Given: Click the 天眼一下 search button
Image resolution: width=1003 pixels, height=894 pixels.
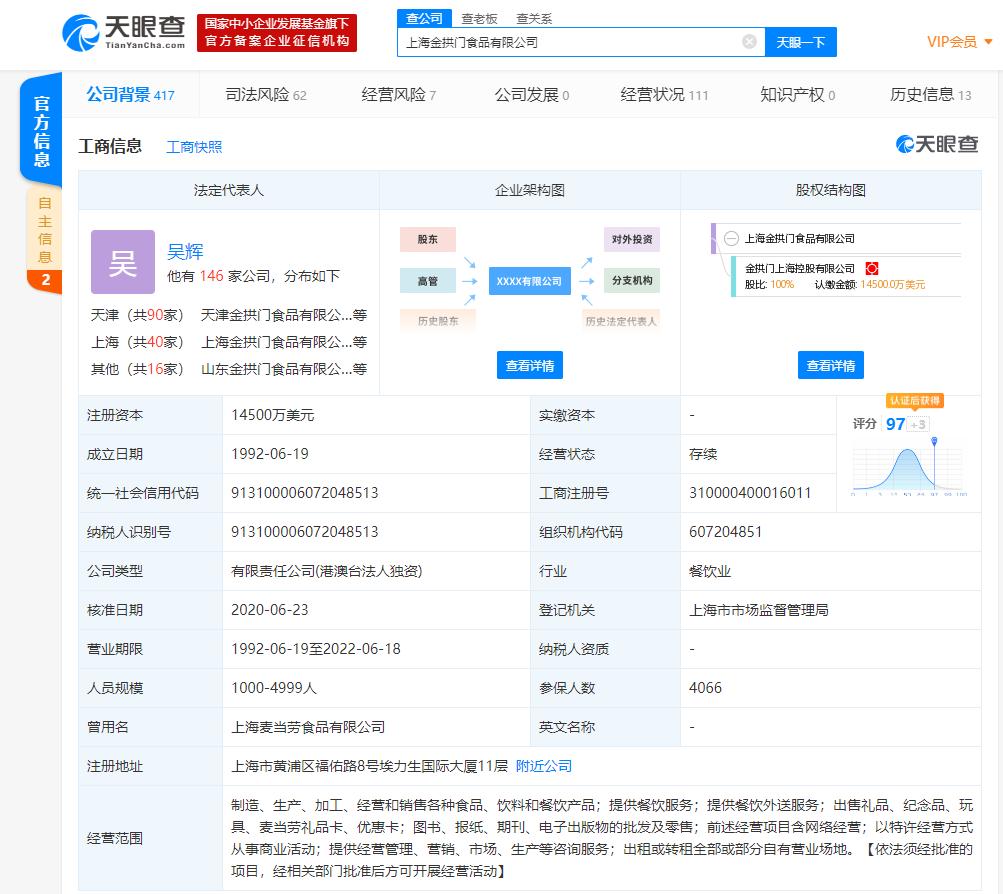Looking at the screenshot, I should (x=801, y=42).
